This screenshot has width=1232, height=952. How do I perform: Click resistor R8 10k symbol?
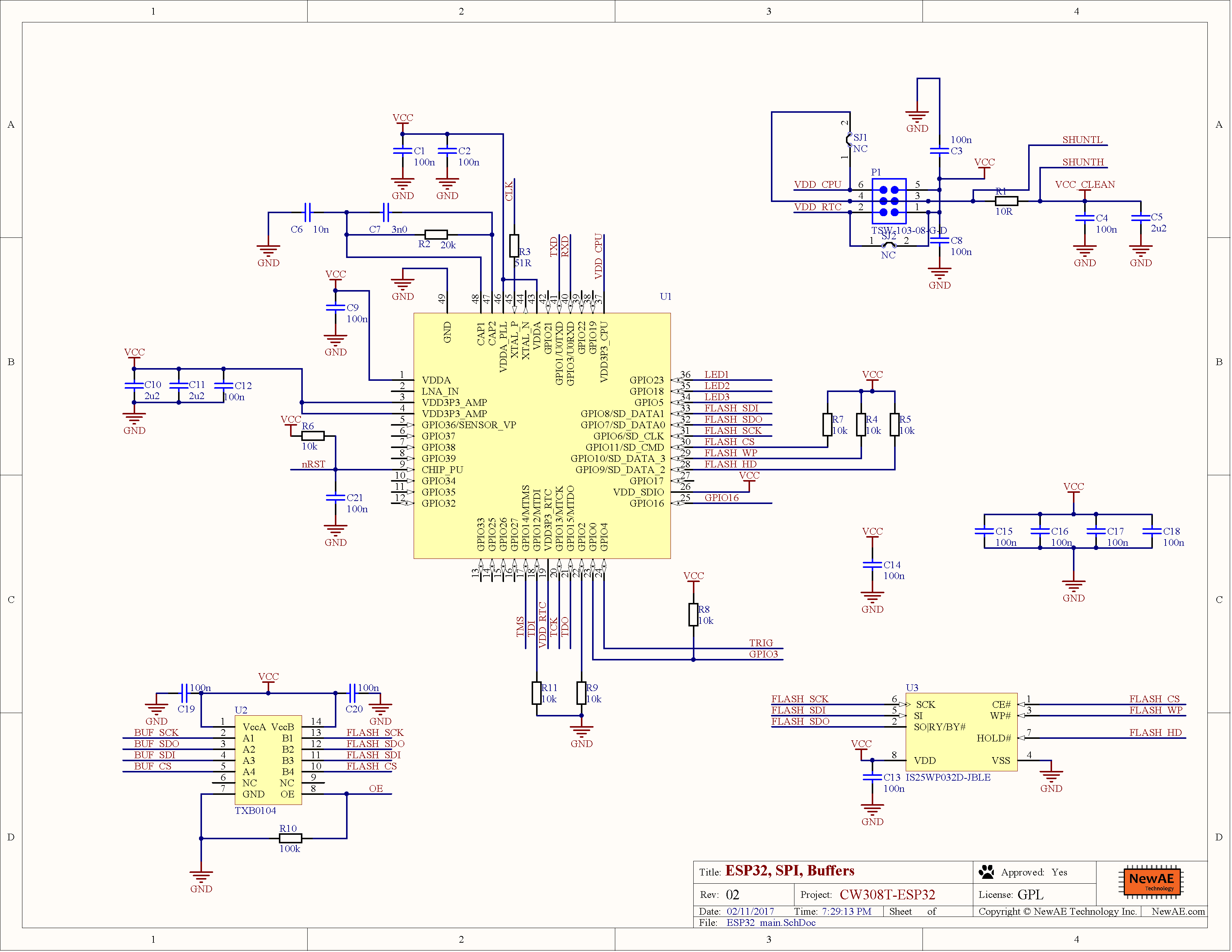pyautogui.click(x=694, y=615)
